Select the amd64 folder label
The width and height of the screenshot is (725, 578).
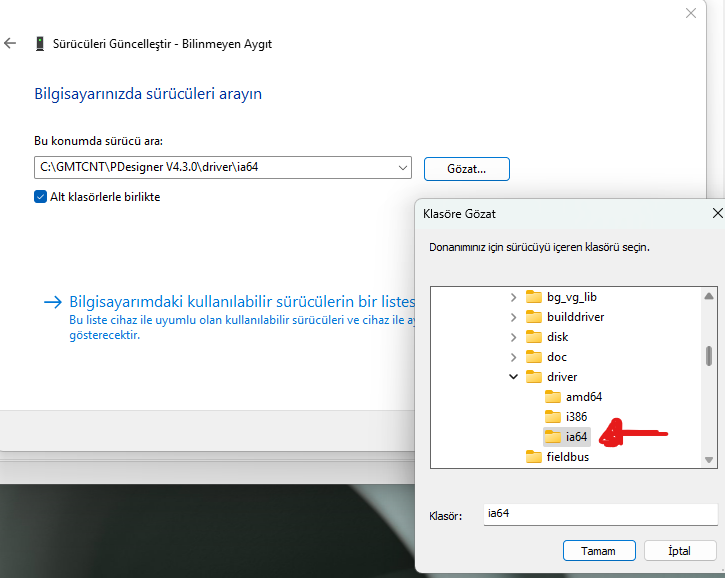(584, 397)
